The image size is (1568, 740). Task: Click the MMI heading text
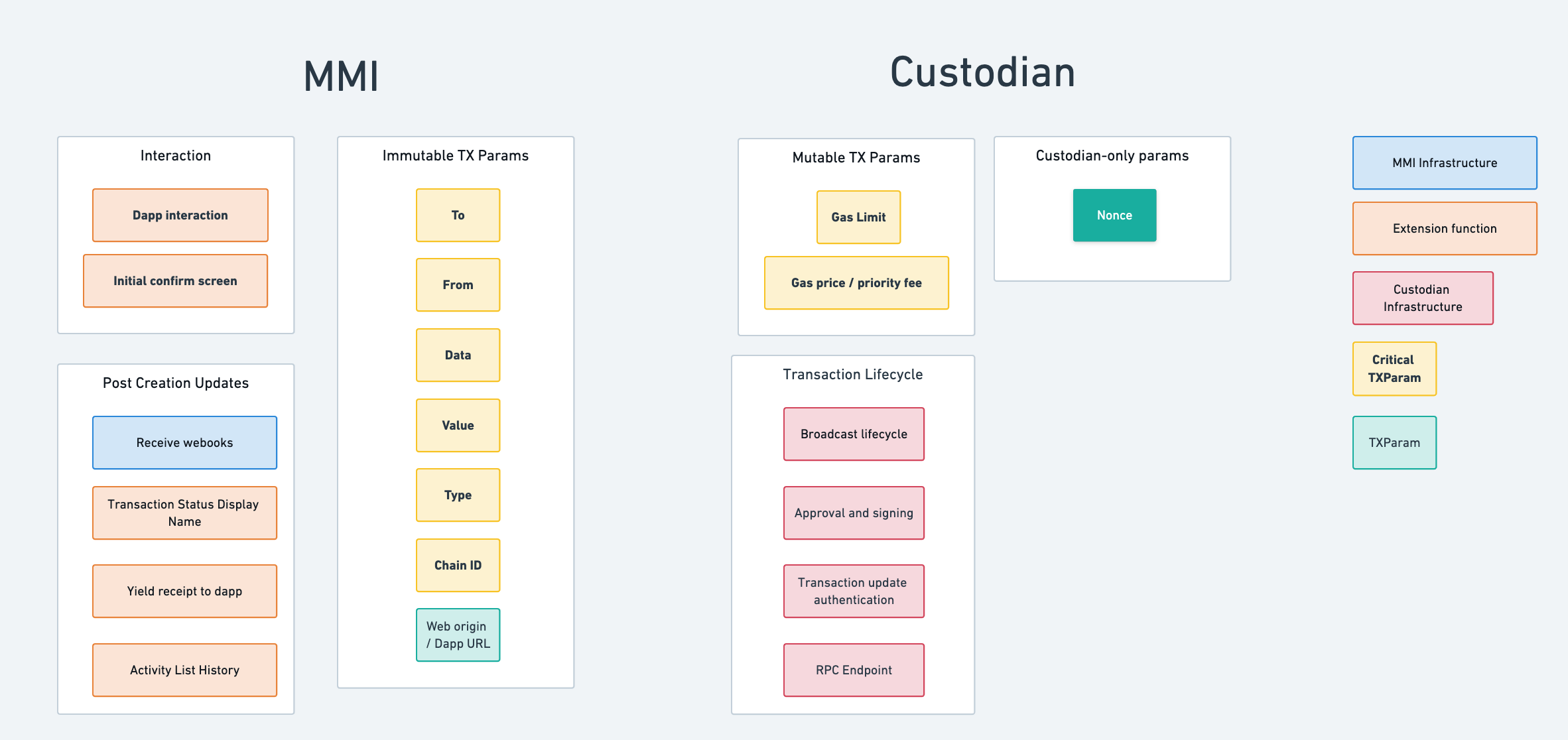point(341,76)
